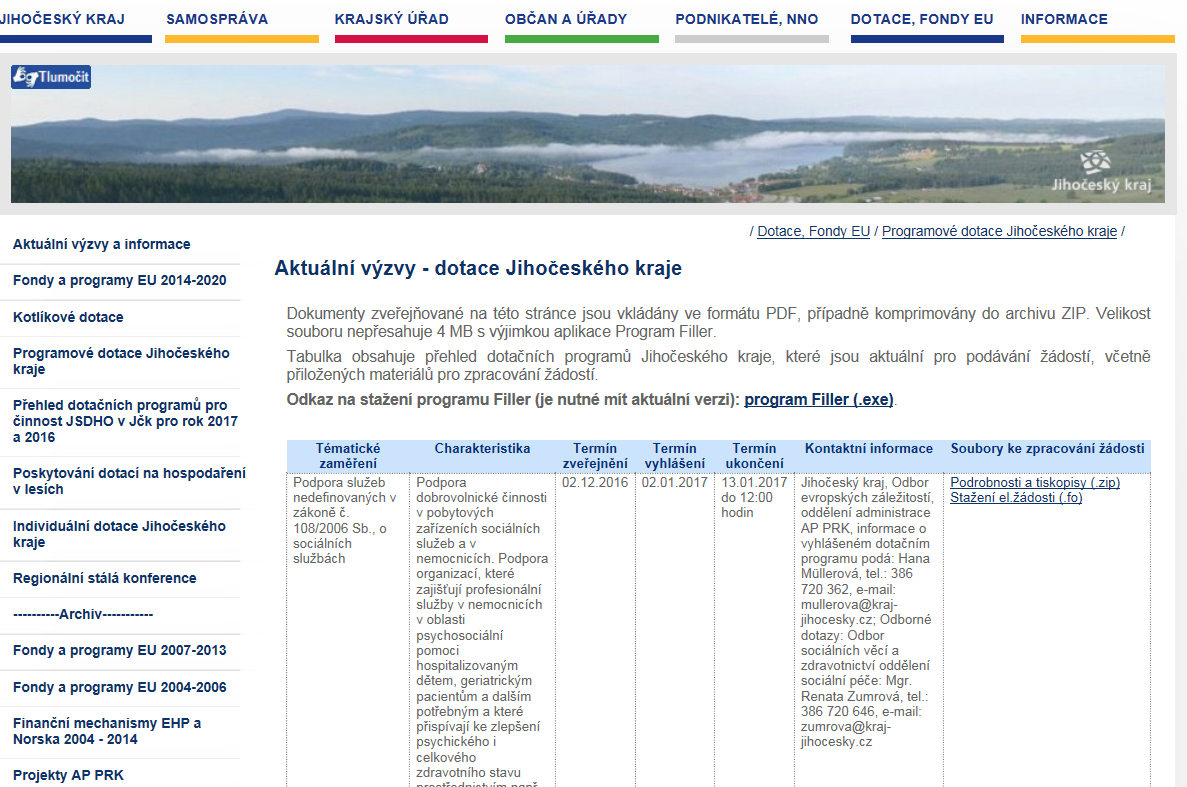The image size is (1187, 787).
Task: Open Individuální dotace Jihočeského kraje
Action: pyautogui.click(x=119, y=533)
